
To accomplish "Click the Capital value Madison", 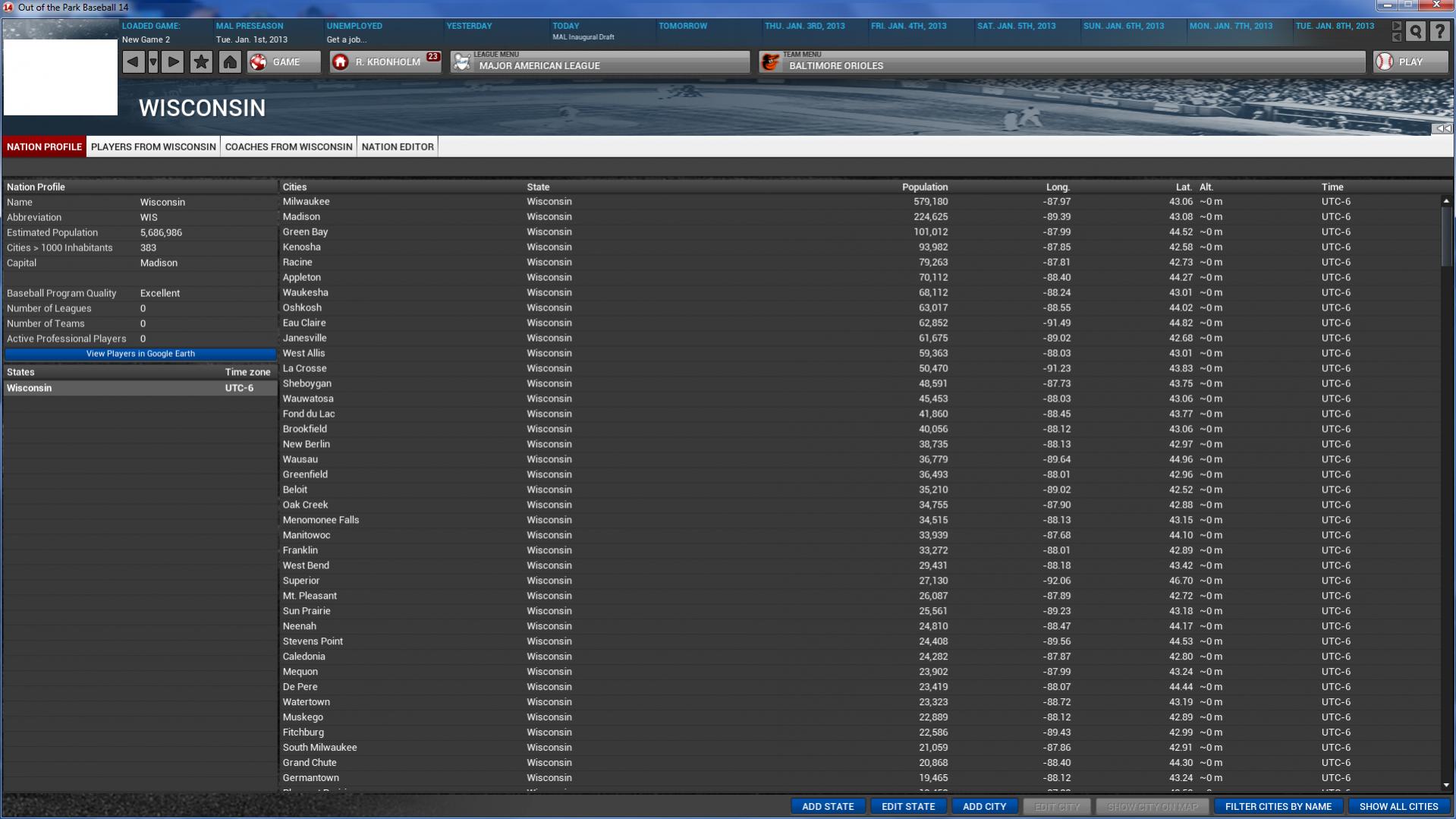I will pyautogui.click(x=159, y=263).
